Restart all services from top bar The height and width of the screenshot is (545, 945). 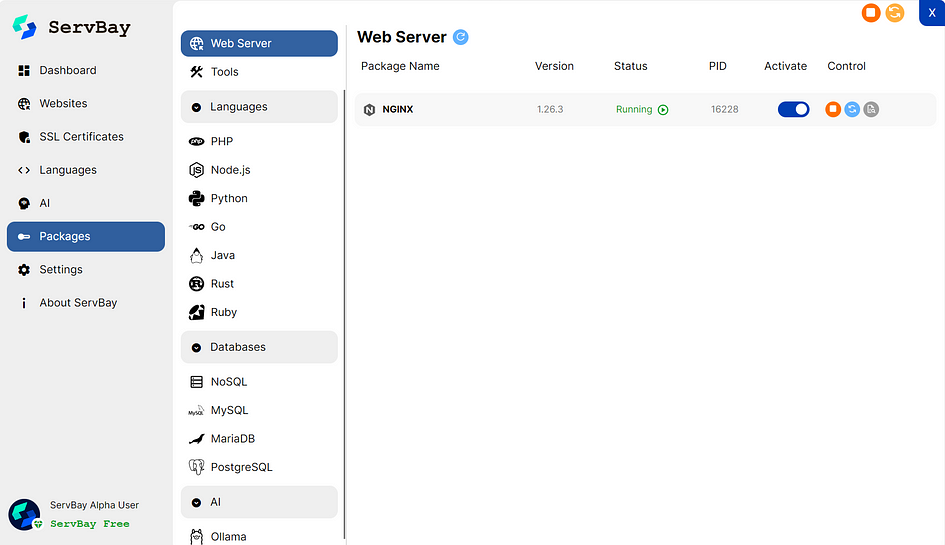tap(895, 13)
